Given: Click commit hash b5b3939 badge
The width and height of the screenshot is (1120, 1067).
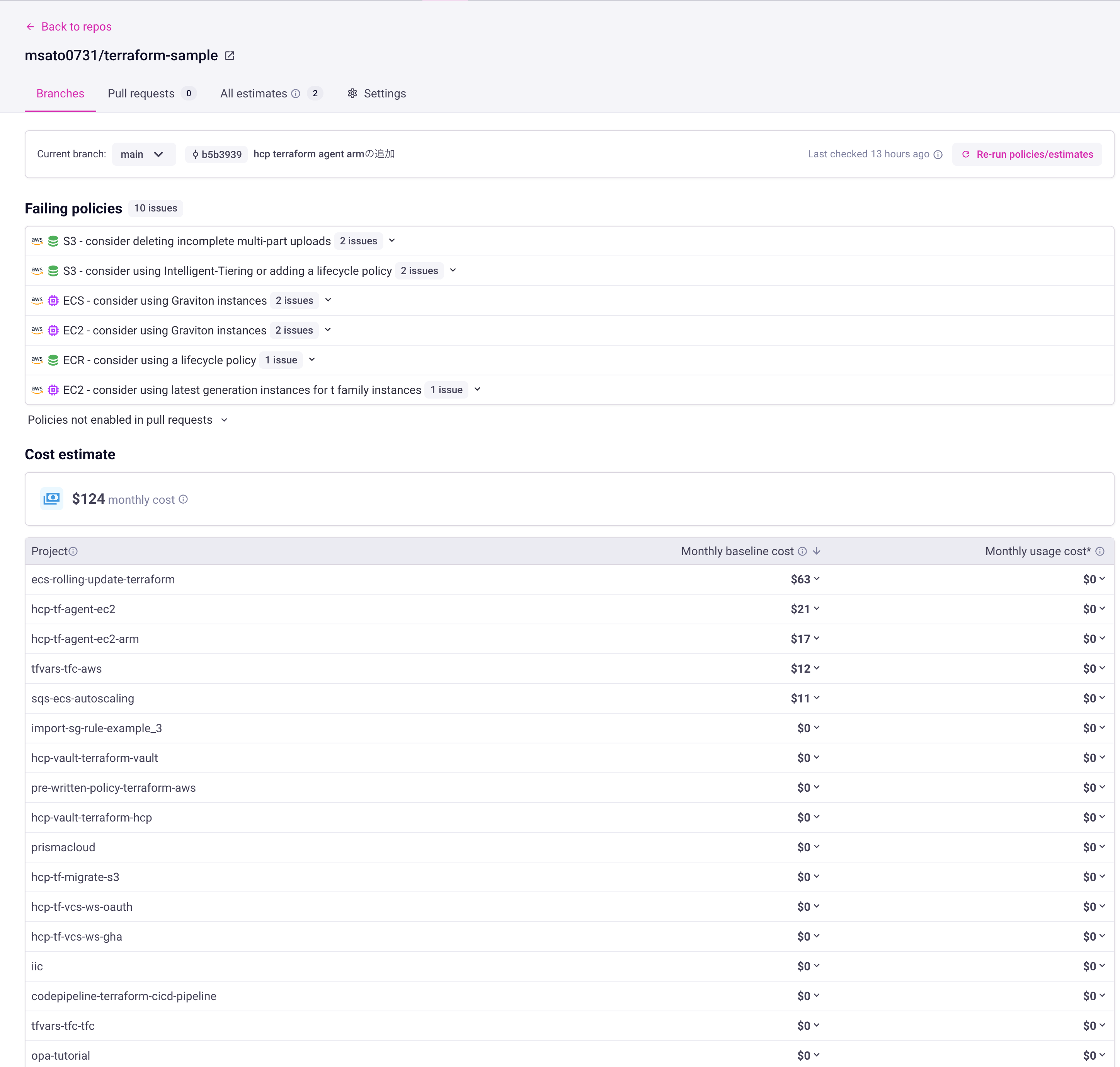Looking at the screenshot, I should click(x=216, y=155).
